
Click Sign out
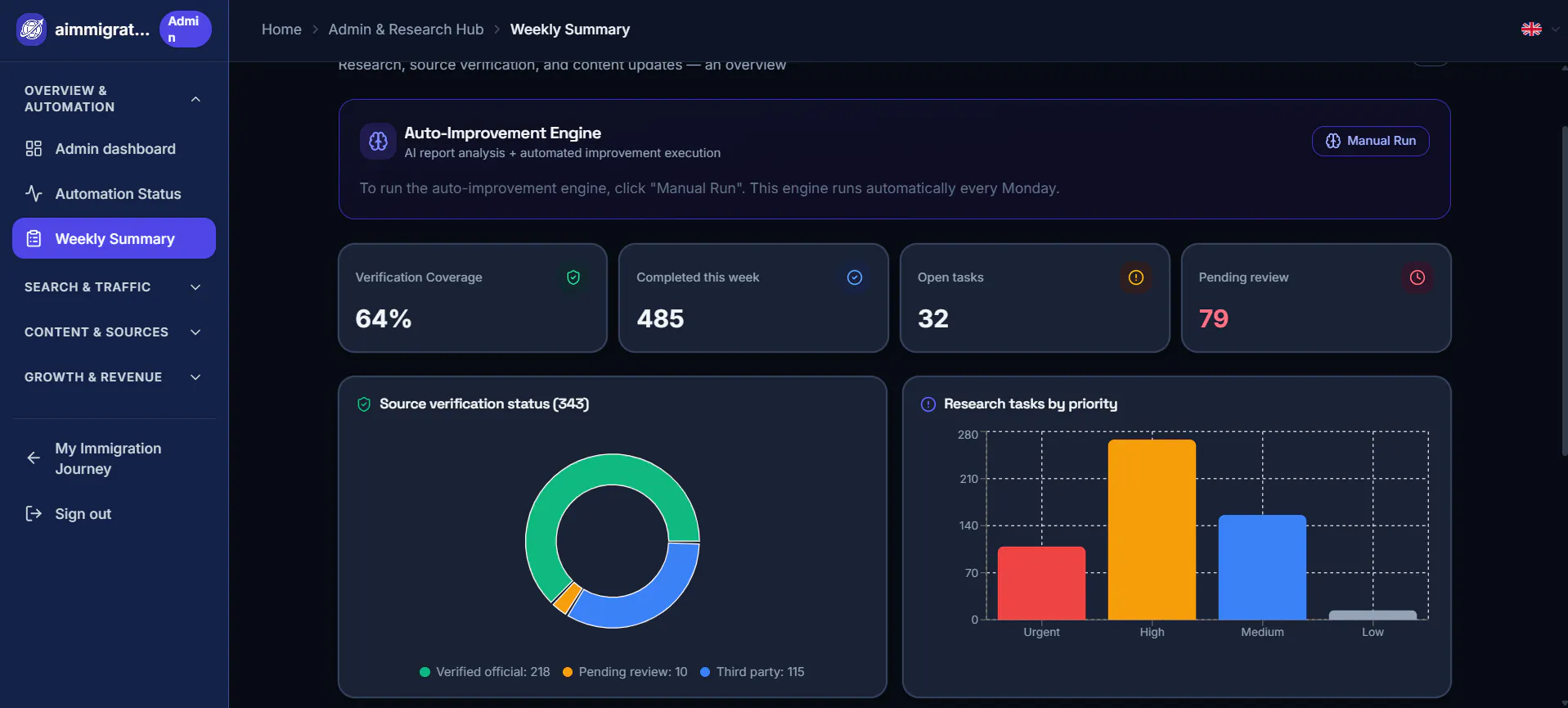click(x=114, y=513)
